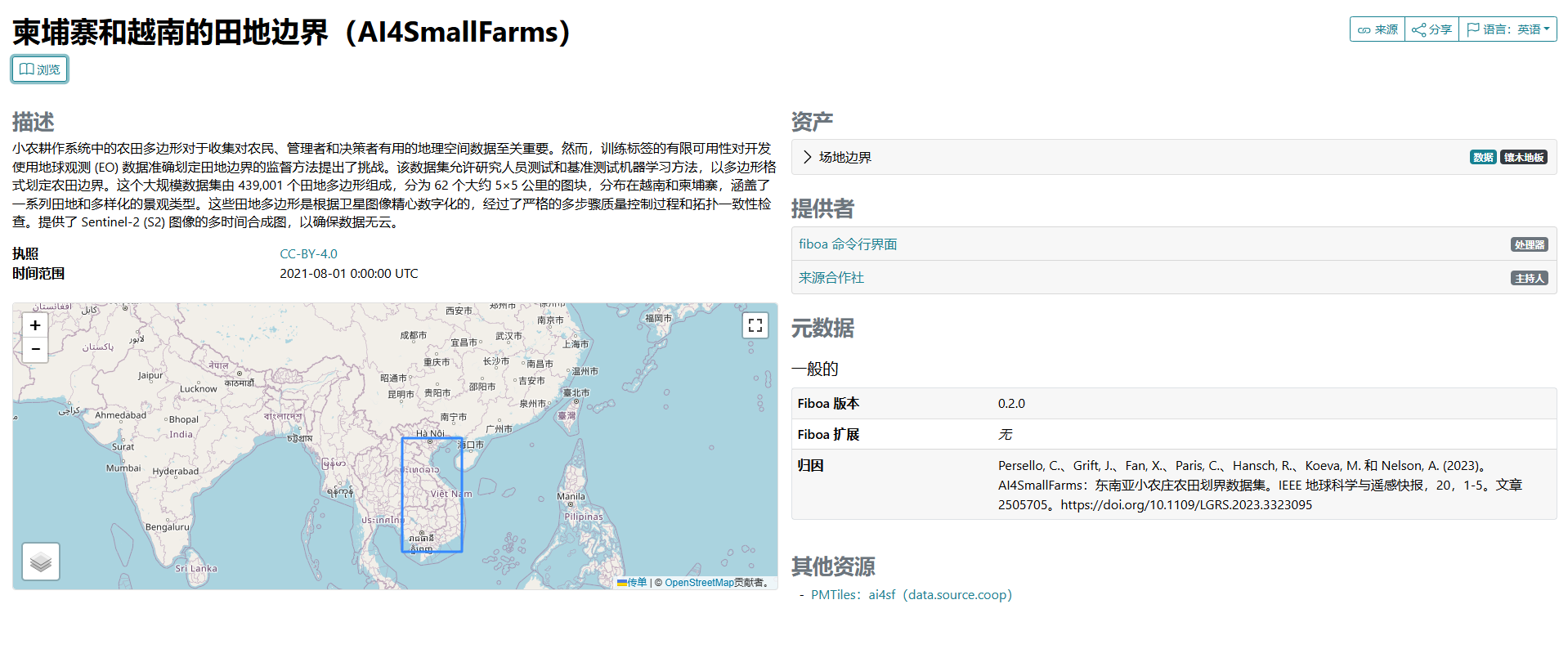Open the 来源合作社 provider link
Screen dimensions: 1568x658
coord(831,278)
